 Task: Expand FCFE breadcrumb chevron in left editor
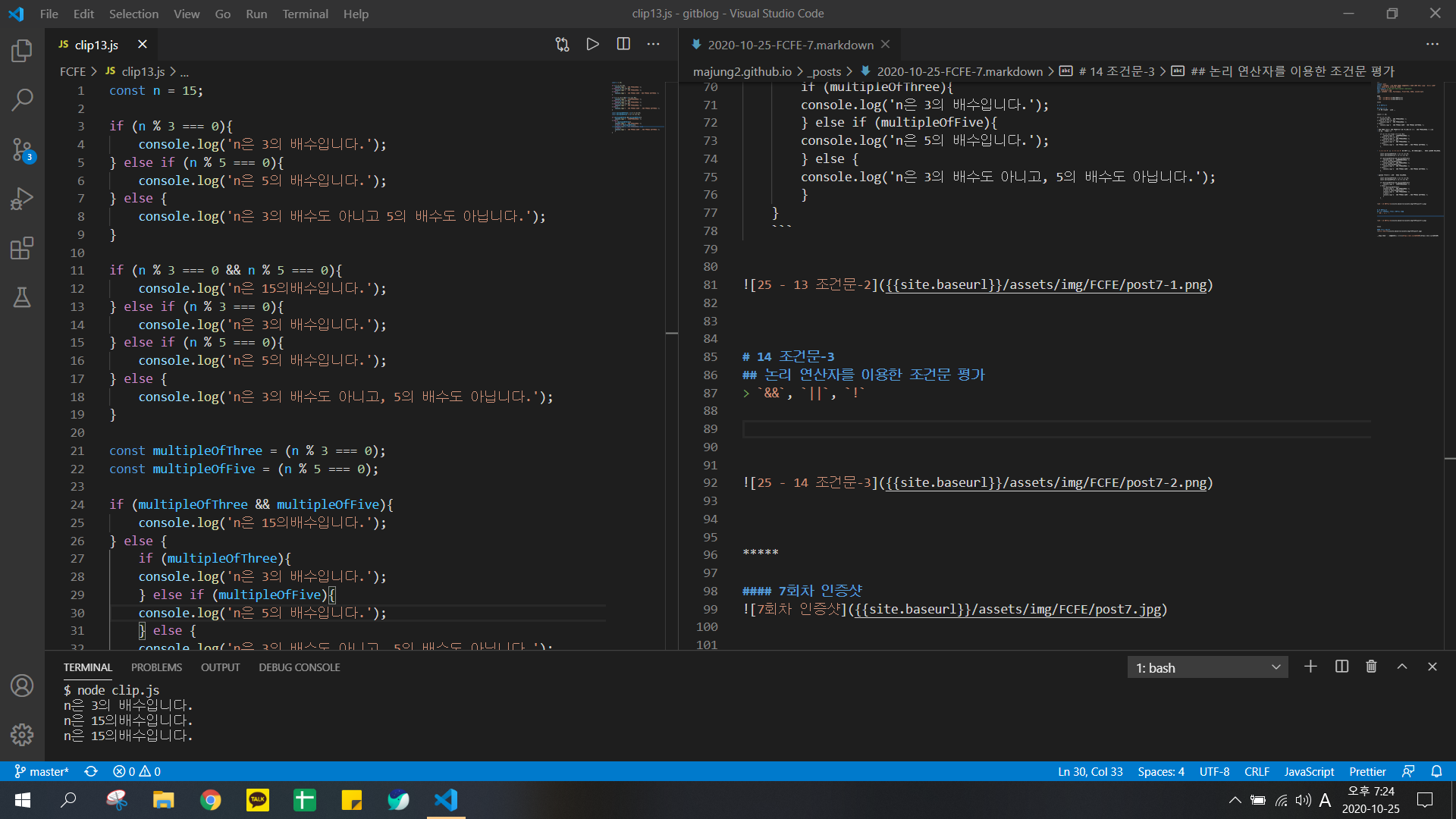[94, 71]
